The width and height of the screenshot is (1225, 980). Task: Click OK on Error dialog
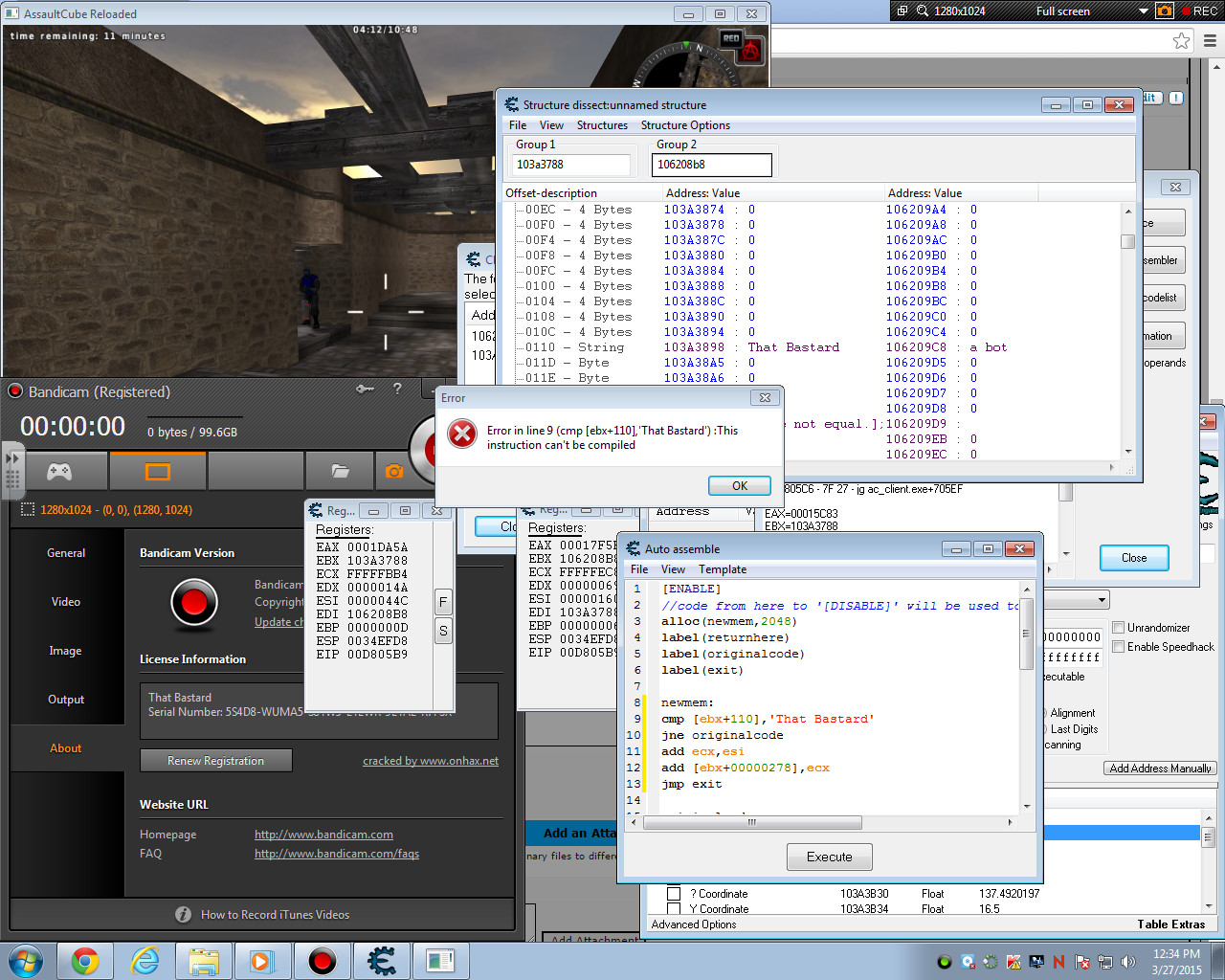(x=740, y=485)
